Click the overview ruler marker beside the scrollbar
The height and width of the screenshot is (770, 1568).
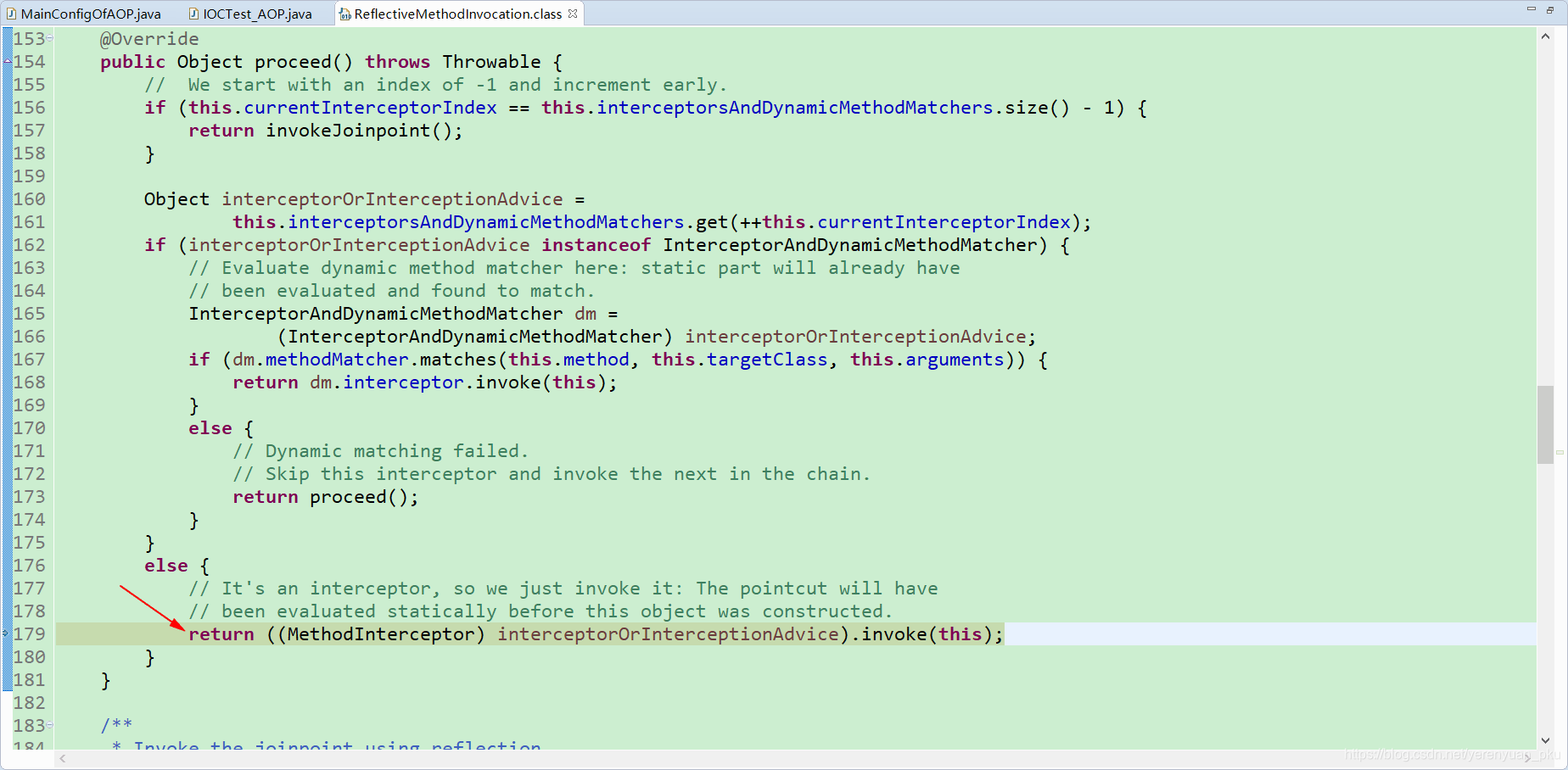pos(1560,452)
